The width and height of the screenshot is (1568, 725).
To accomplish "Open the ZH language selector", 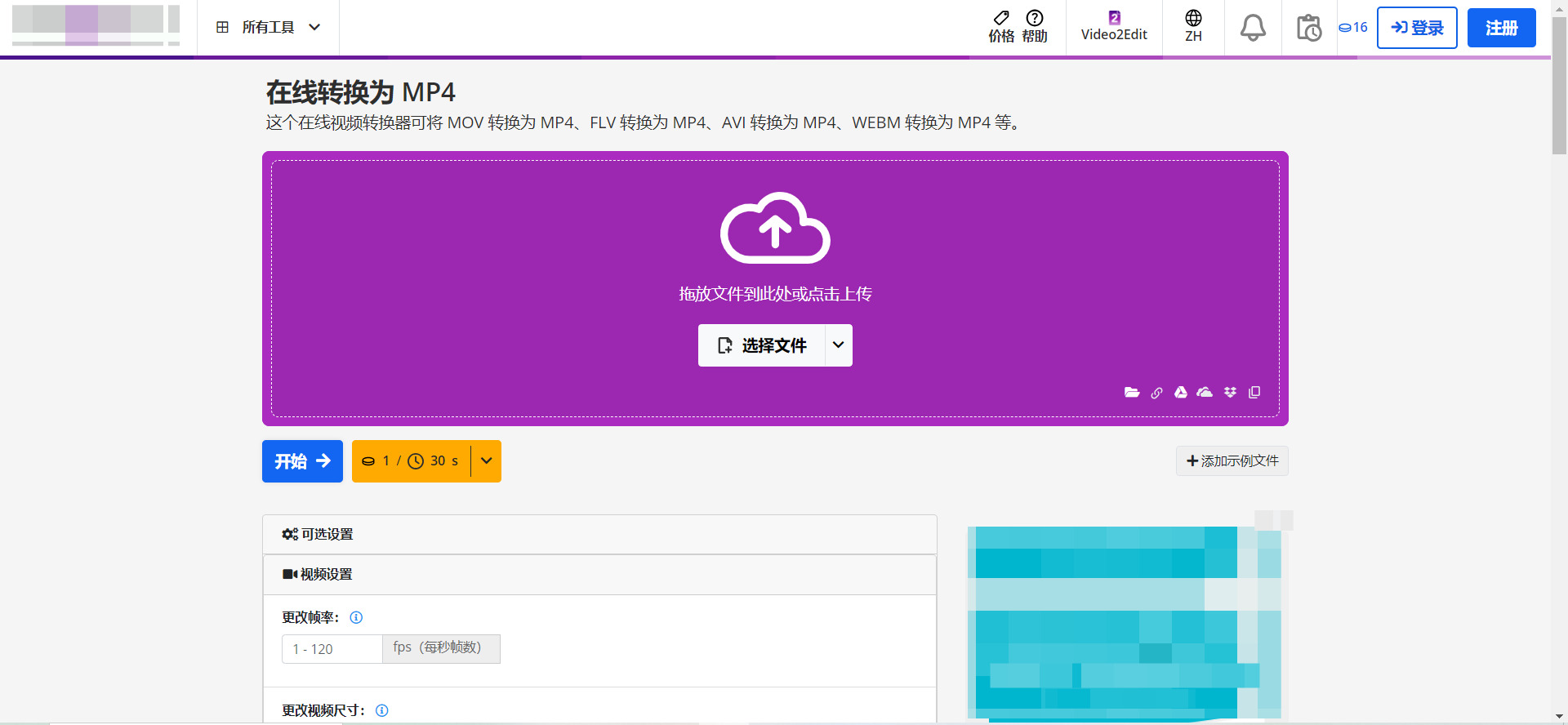I will tap(1193, 27).
